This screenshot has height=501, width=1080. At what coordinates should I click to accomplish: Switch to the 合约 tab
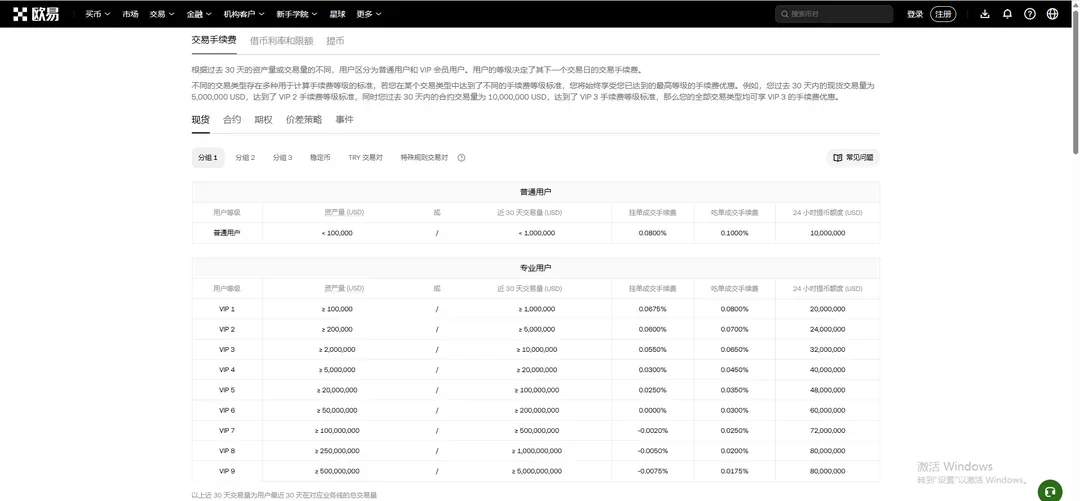click(232, 119)
